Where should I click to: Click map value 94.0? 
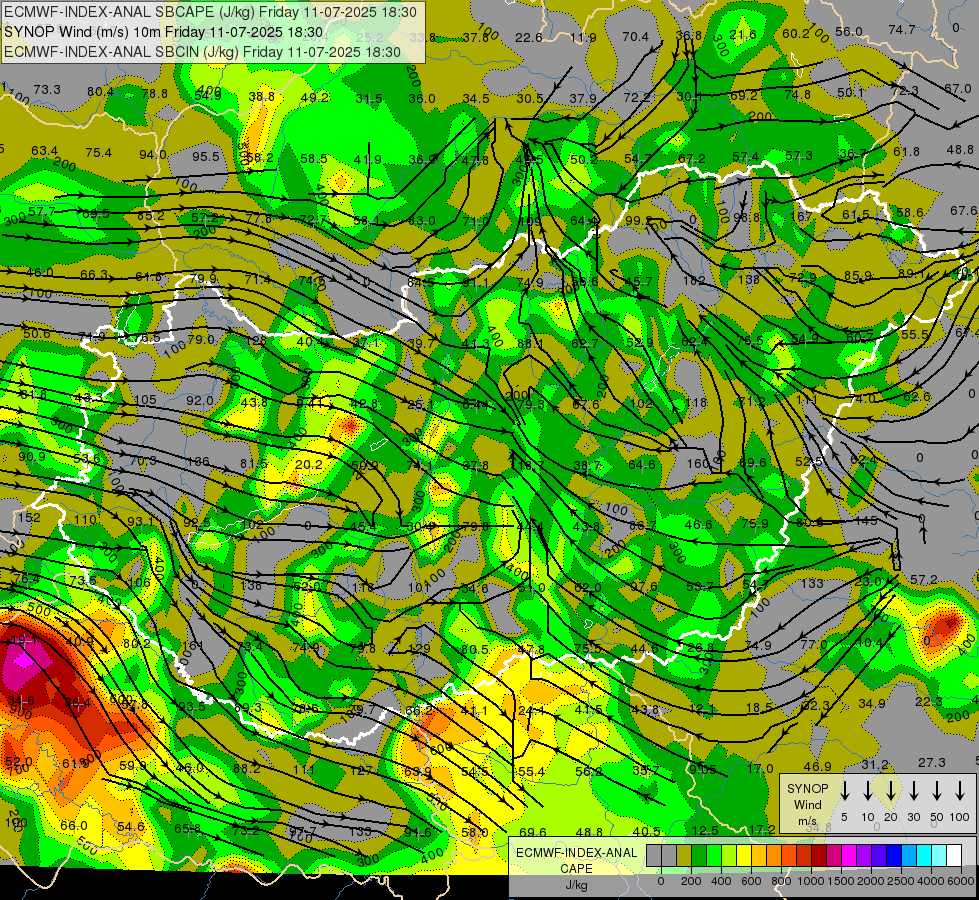[153, 154]
